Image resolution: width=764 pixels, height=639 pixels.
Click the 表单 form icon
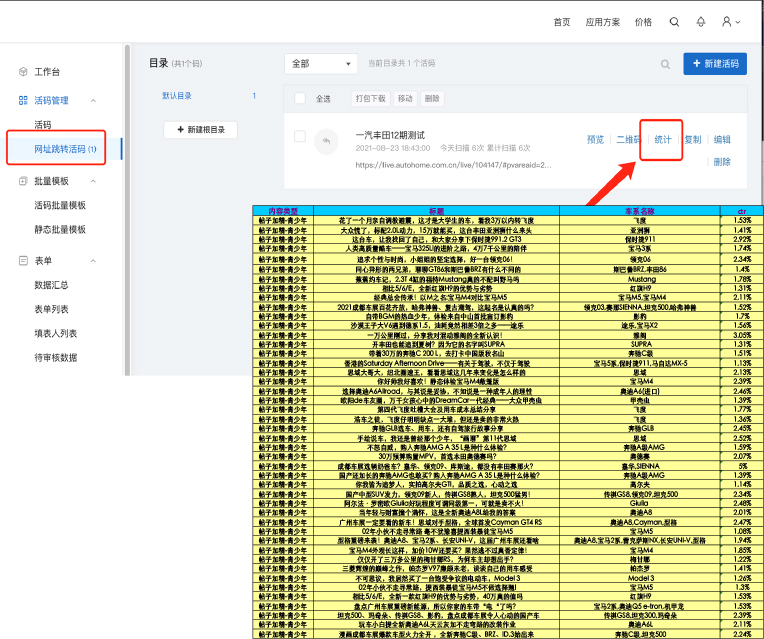(x=23, y=261)
